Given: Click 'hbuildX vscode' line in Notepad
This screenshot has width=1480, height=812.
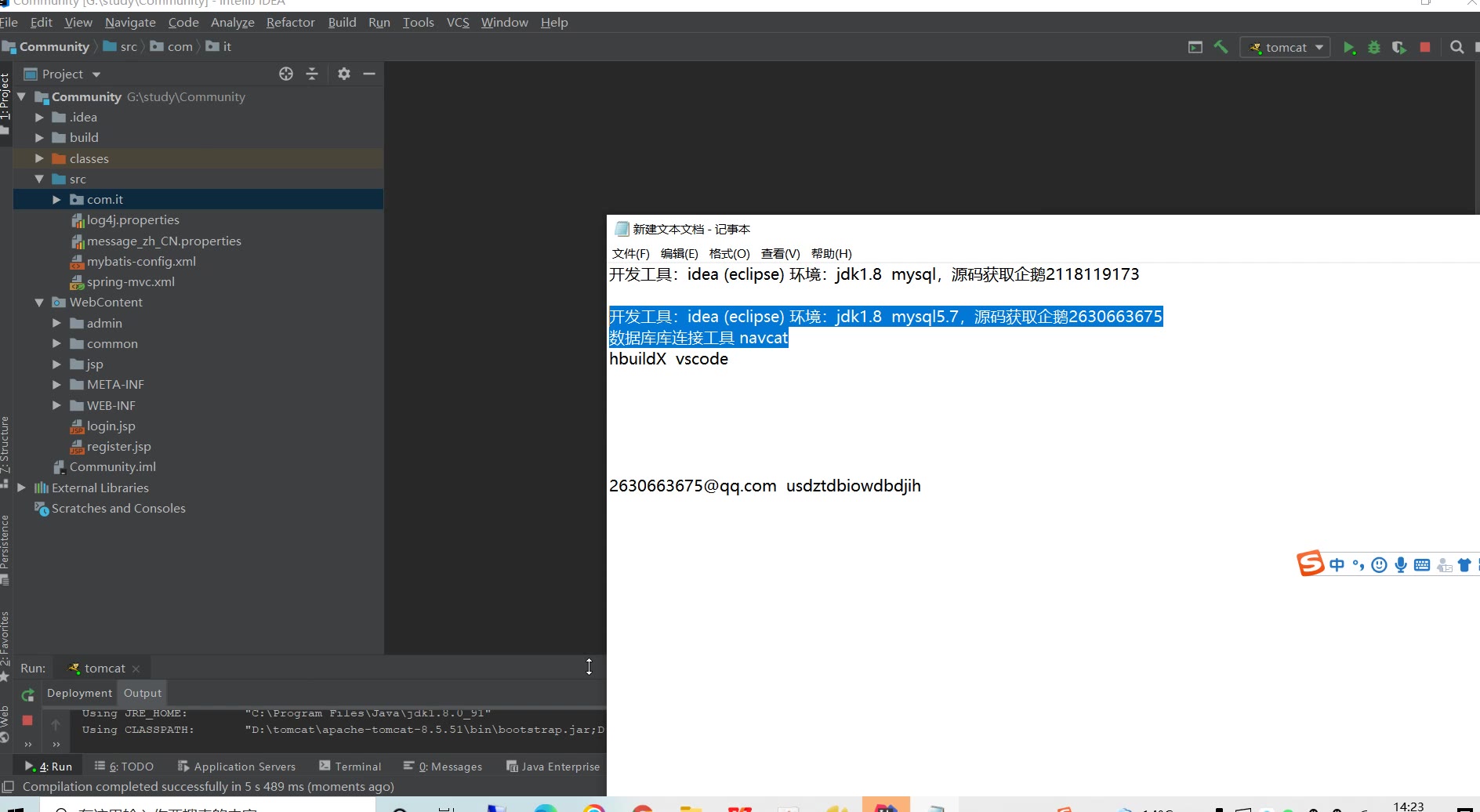Looking at the screenshot, I should [x=669, y=359].
